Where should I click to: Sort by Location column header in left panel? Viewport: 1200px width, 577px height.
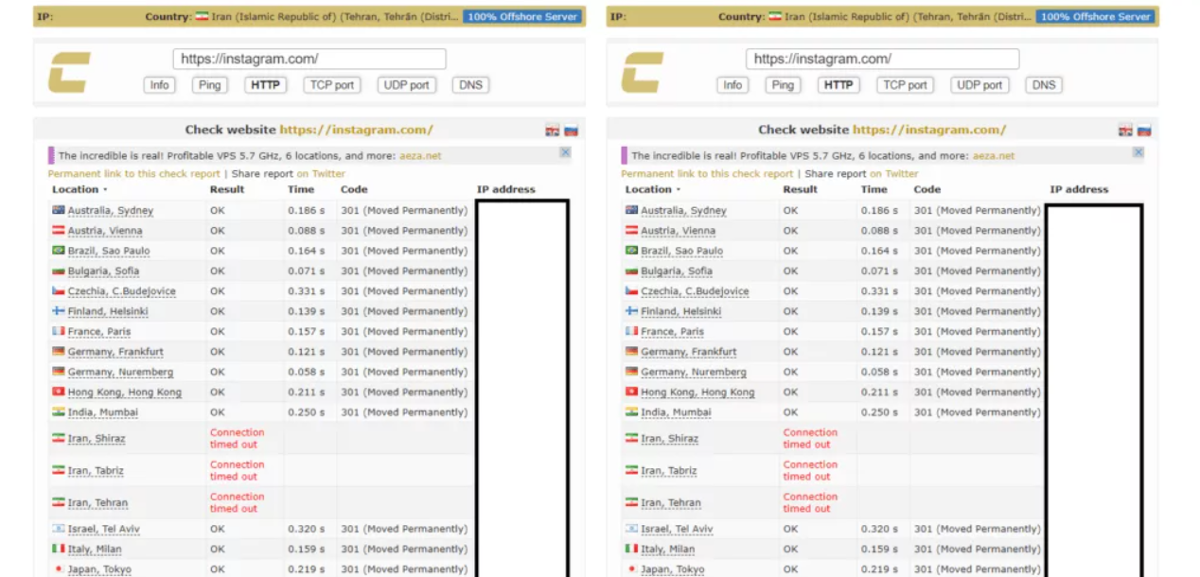[x=75, y=189]
